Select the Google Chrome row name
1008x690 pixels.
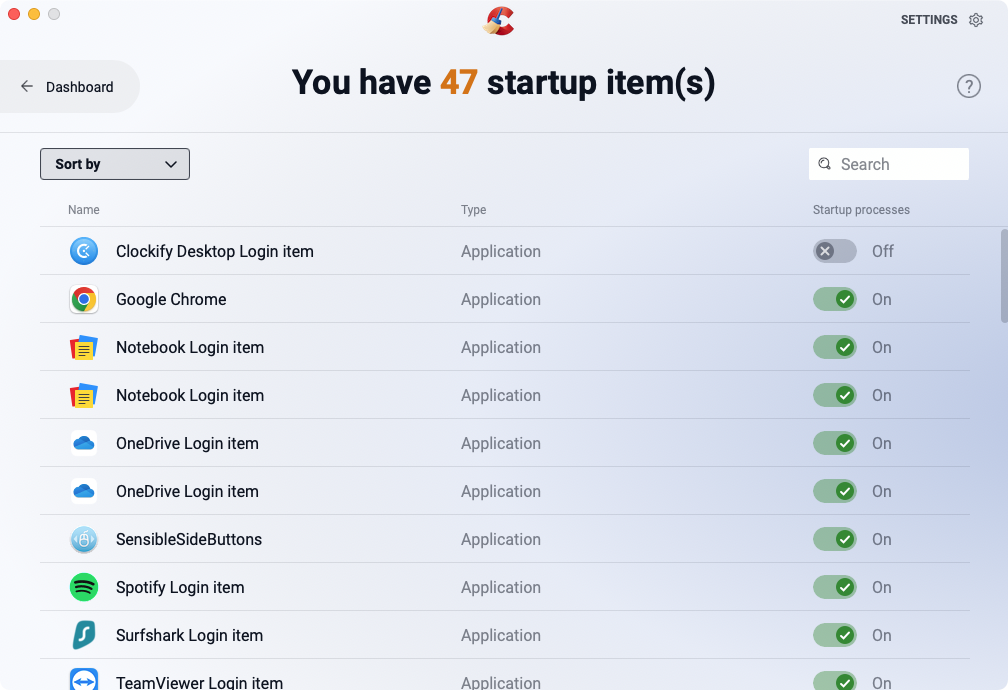[171, 299]
